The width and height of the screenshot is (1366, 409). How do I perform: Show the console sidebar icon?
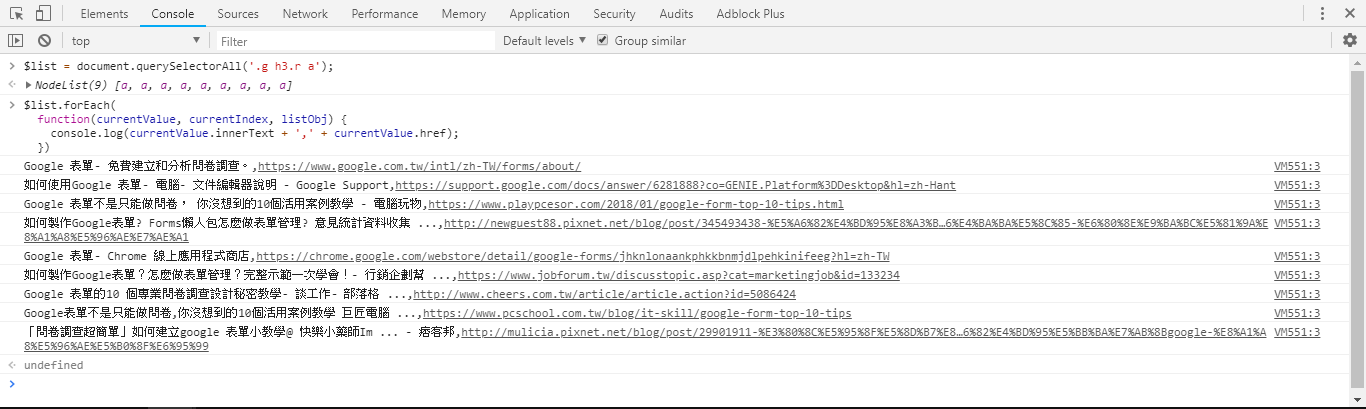tap(15, 41)
